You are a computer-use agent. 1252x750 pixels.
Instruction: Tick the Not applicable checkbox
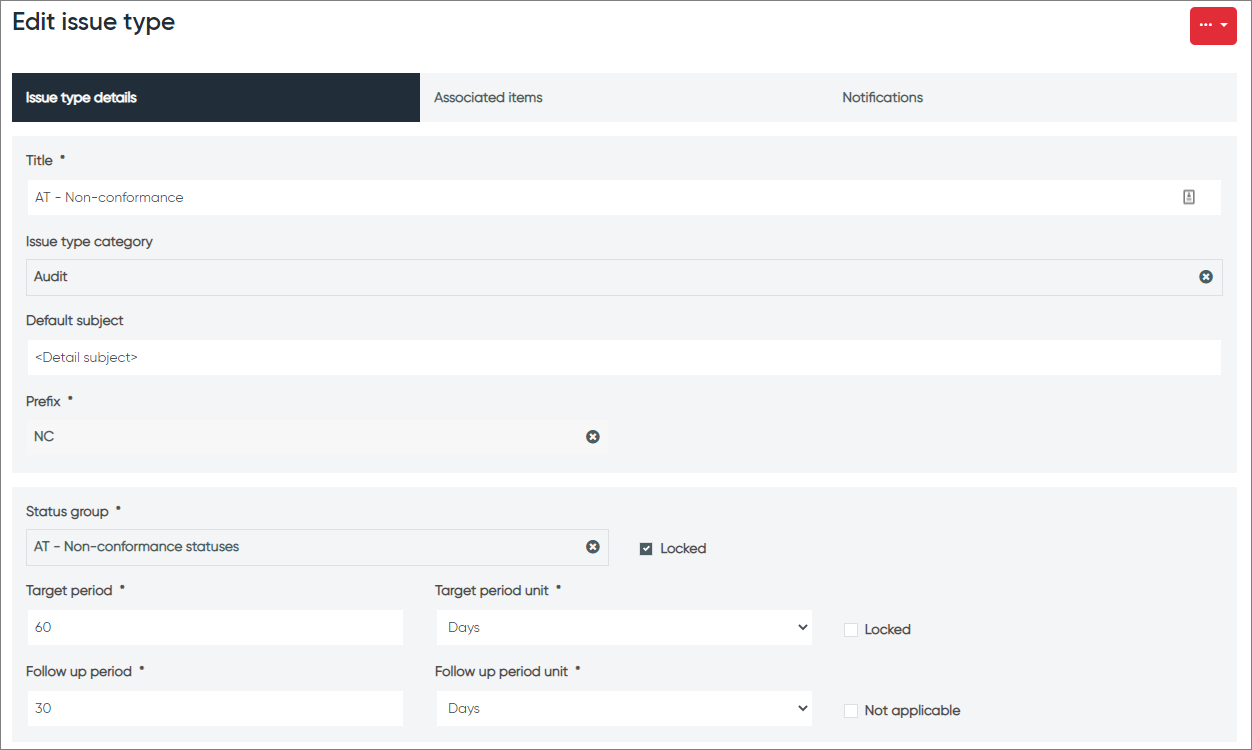(x=851, y=711)
